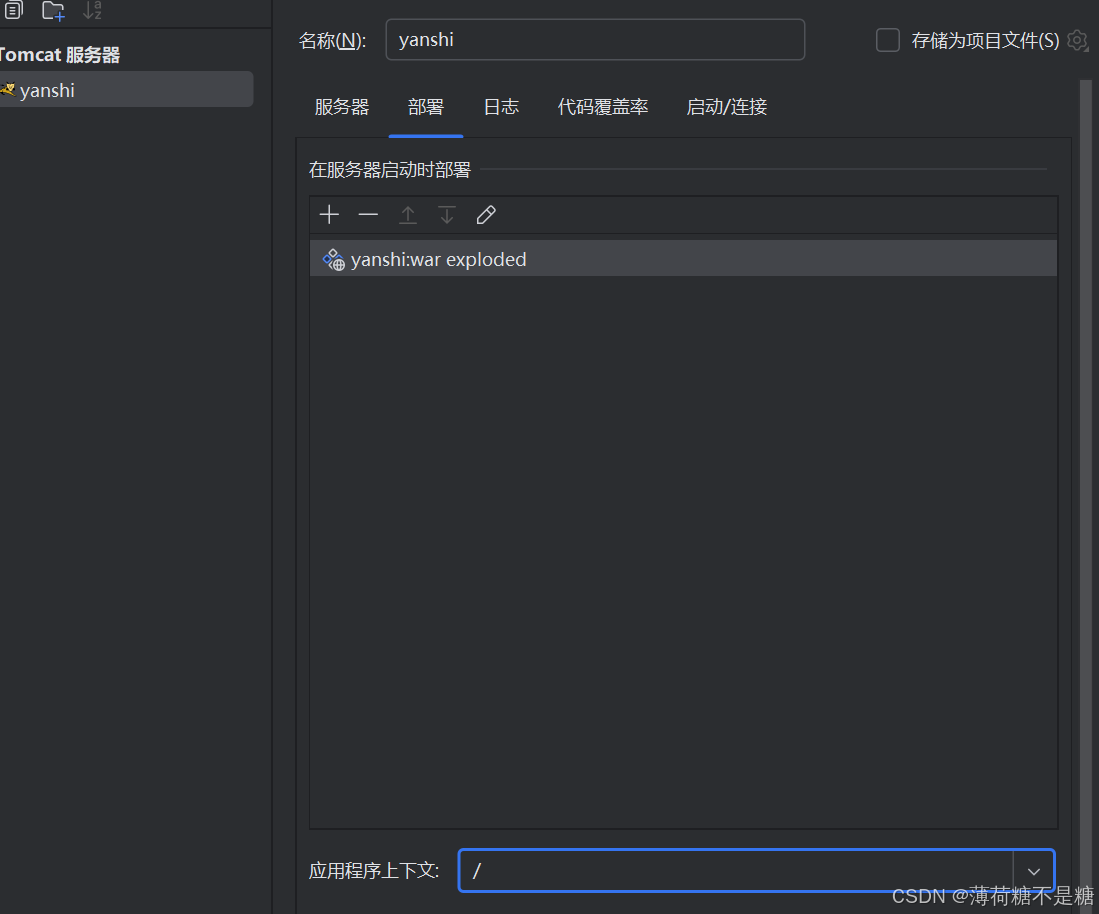Create a new run configuration folder
The image size is (1099, 914).
[x=50, y=10]
